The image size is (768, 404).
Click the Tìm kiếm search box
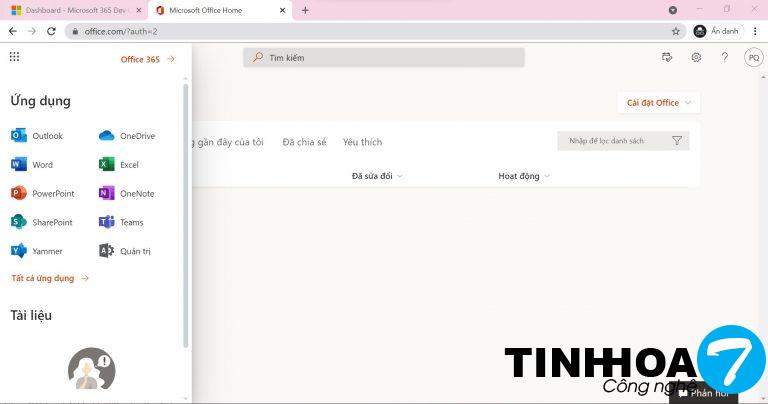(384, 58)
